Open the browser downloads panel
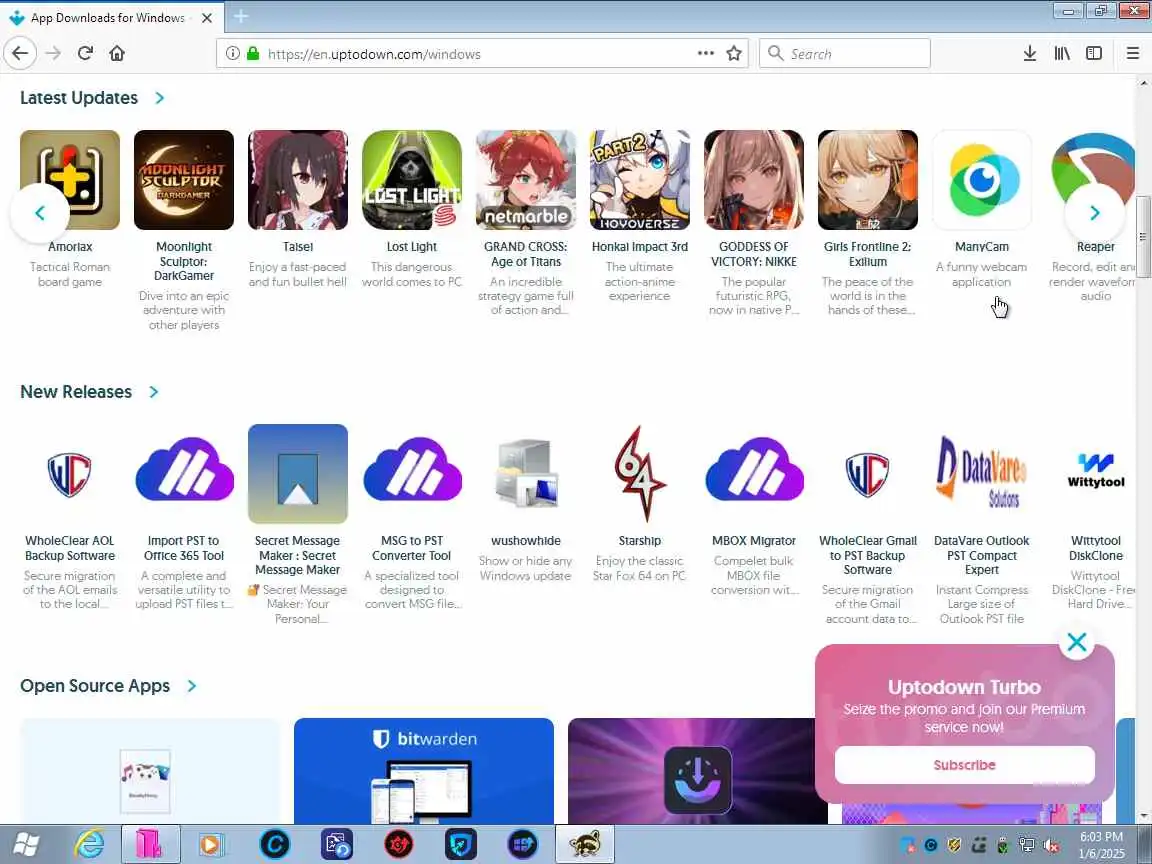 [1029, 53]
